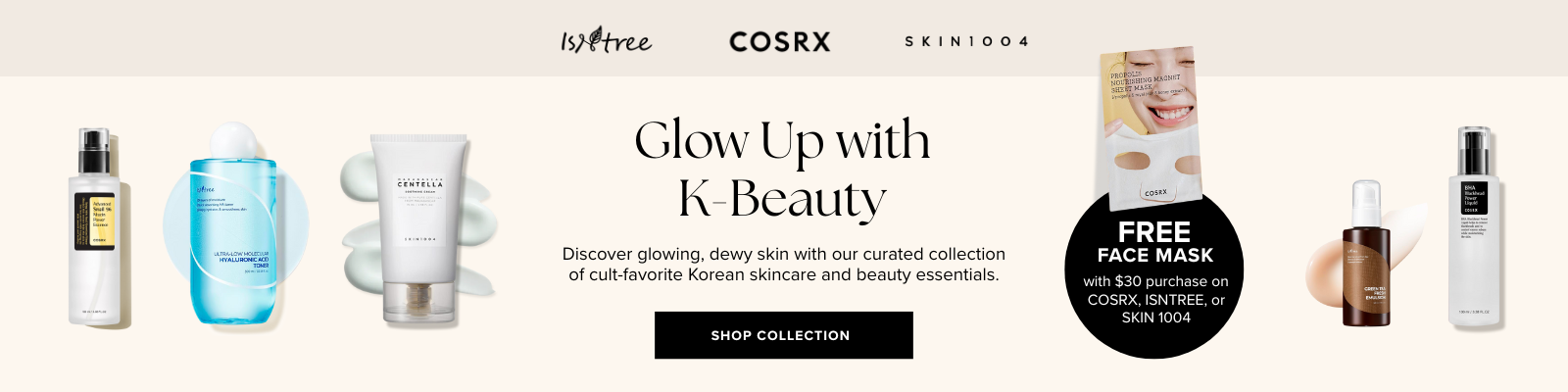
Task: Click the Isntree brand logo
Action: [606, 41]
